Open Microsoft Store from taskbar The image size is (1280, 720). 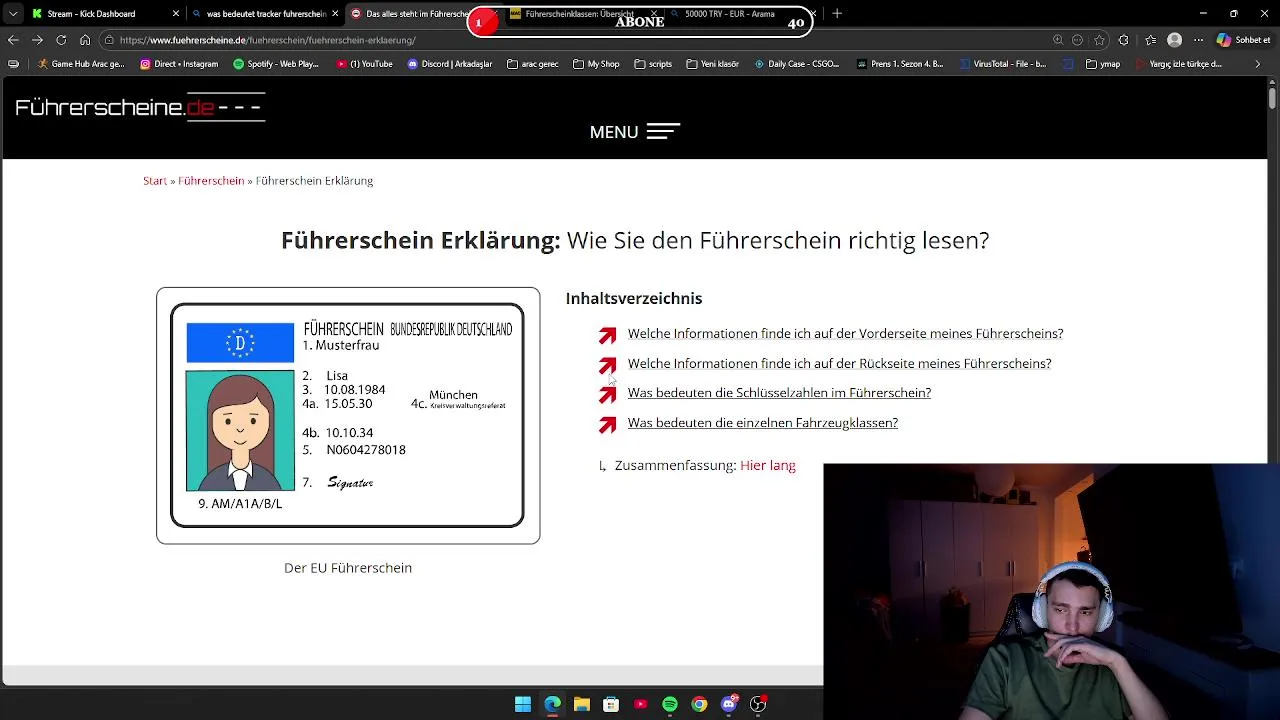coord(611,704)
